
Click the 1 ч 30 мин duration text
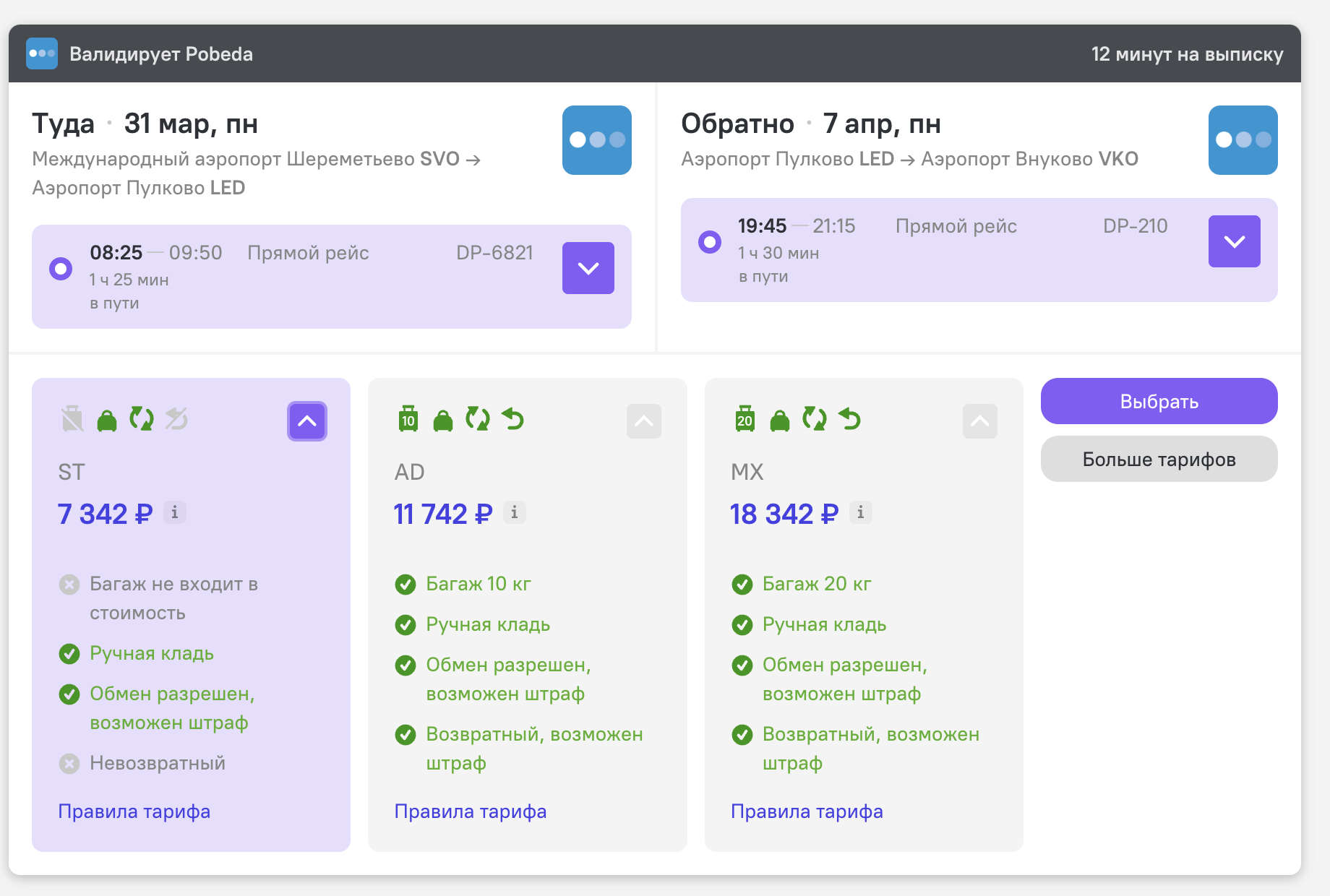(x=778, y=253)
